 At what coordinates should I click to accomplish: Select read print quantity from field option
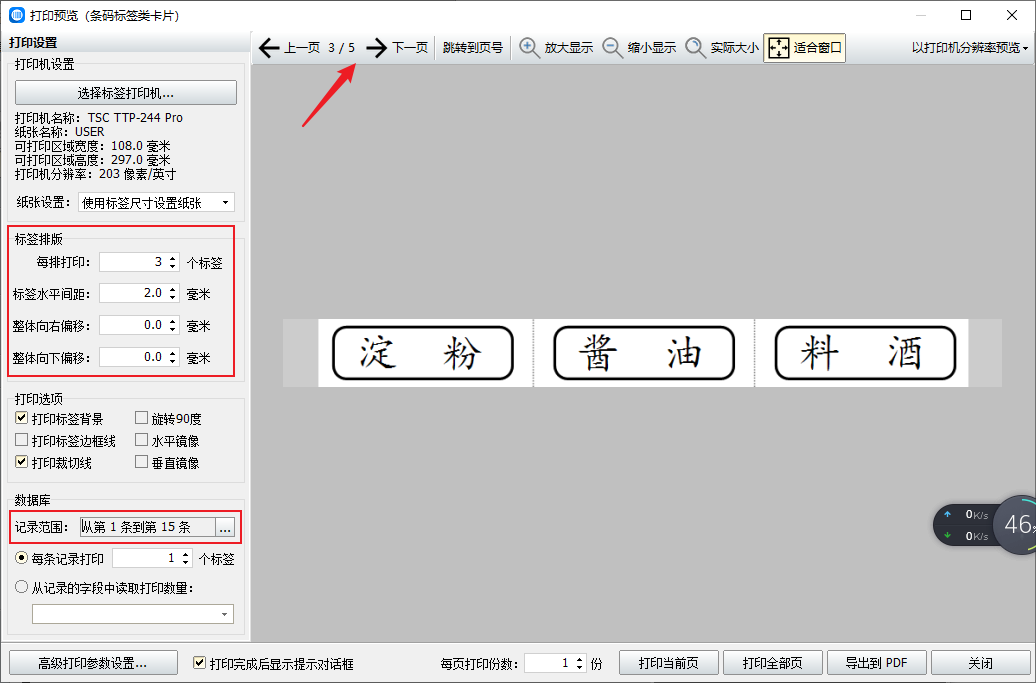[x=22, y=588]
